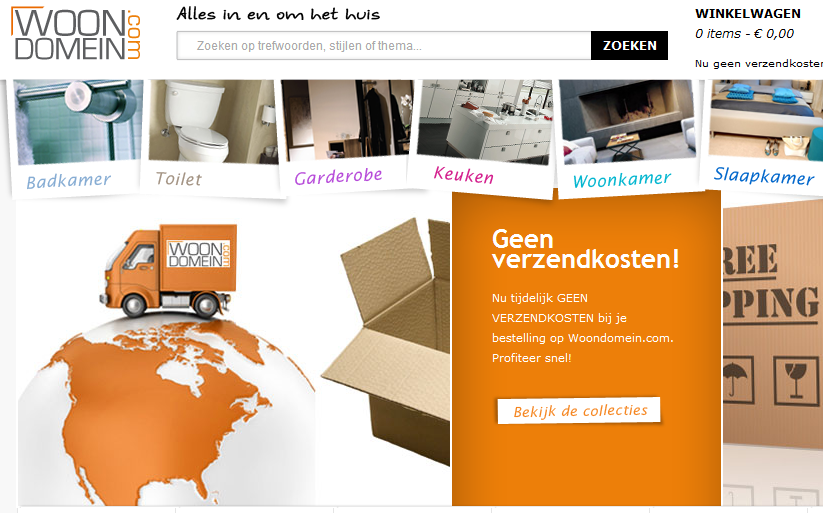Click the orange delivery truck image
Image resolution: width=823 pixels, height=513 pixels.
[168, 271]
